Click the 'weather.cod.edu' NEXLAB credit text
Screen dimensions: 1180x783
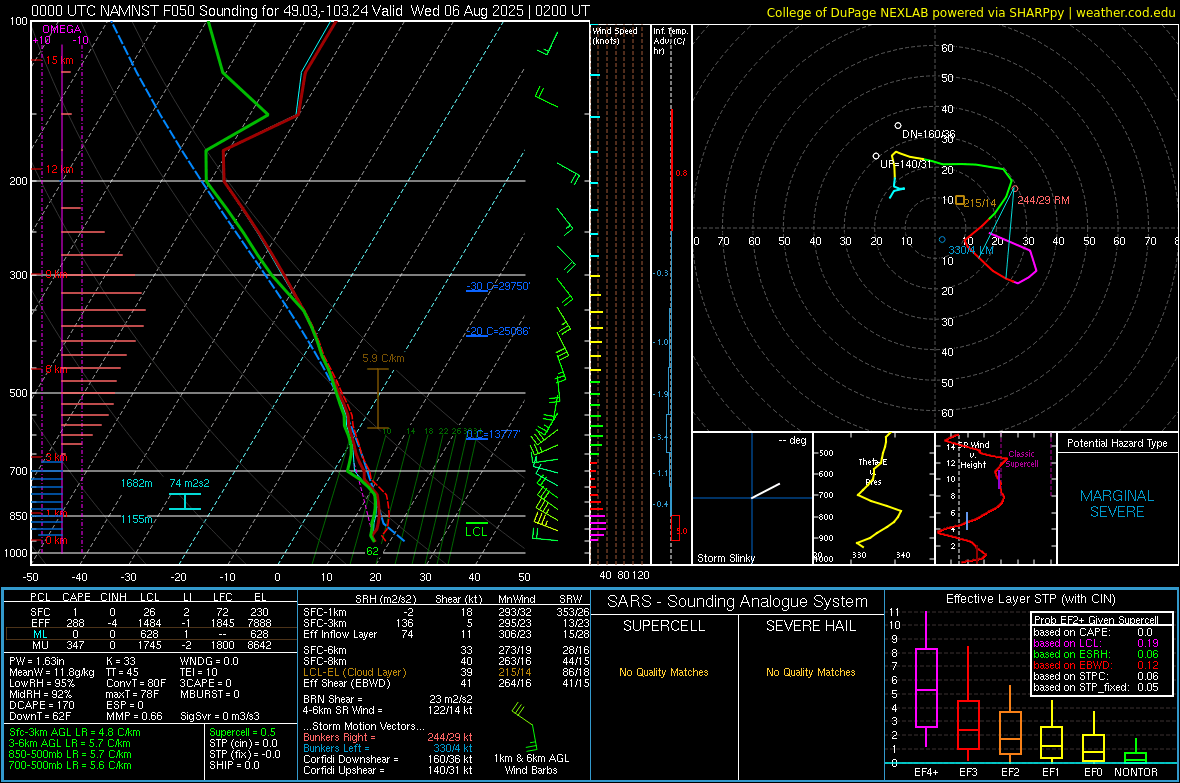[x=1125, y=12]
